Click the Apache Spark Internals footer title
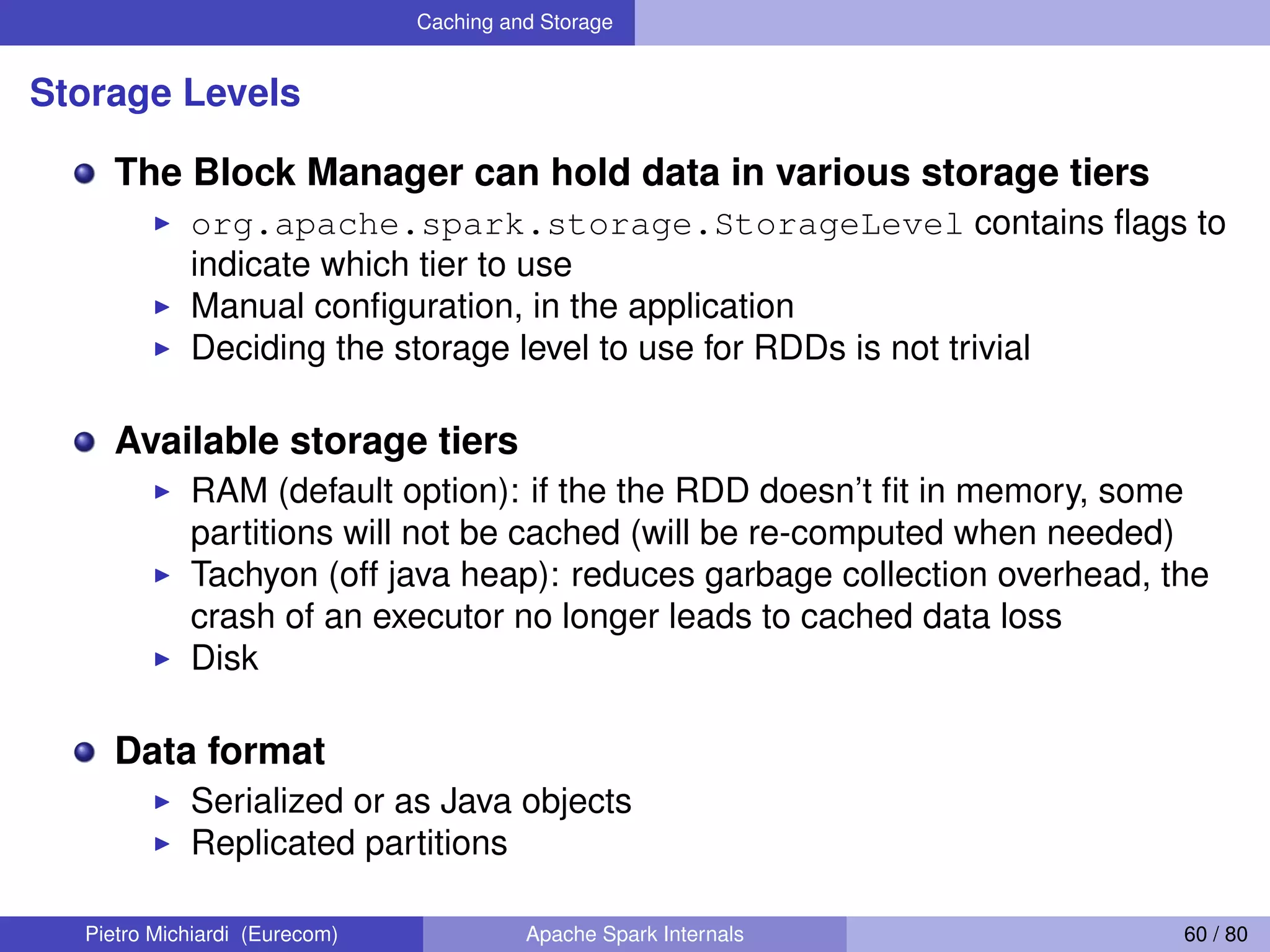Viewport: 1270px width, 952px height. coord(634,934)
